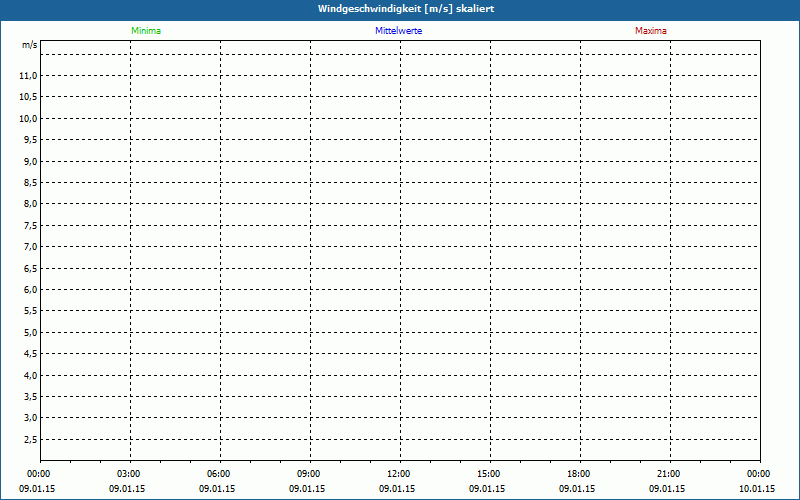Click the 21:00 time label

668,474
